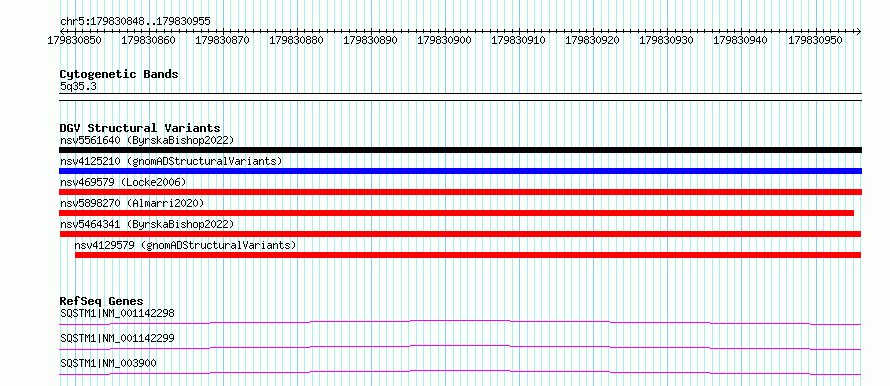Click ruler position 179830890

point(371,40)
